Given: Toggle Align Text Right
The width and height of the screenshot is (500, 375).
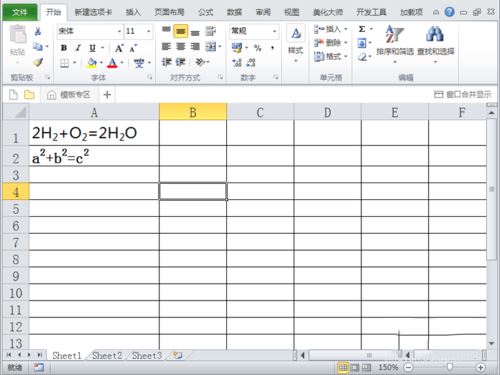Looking at the screenshot, I should (195, 47).
